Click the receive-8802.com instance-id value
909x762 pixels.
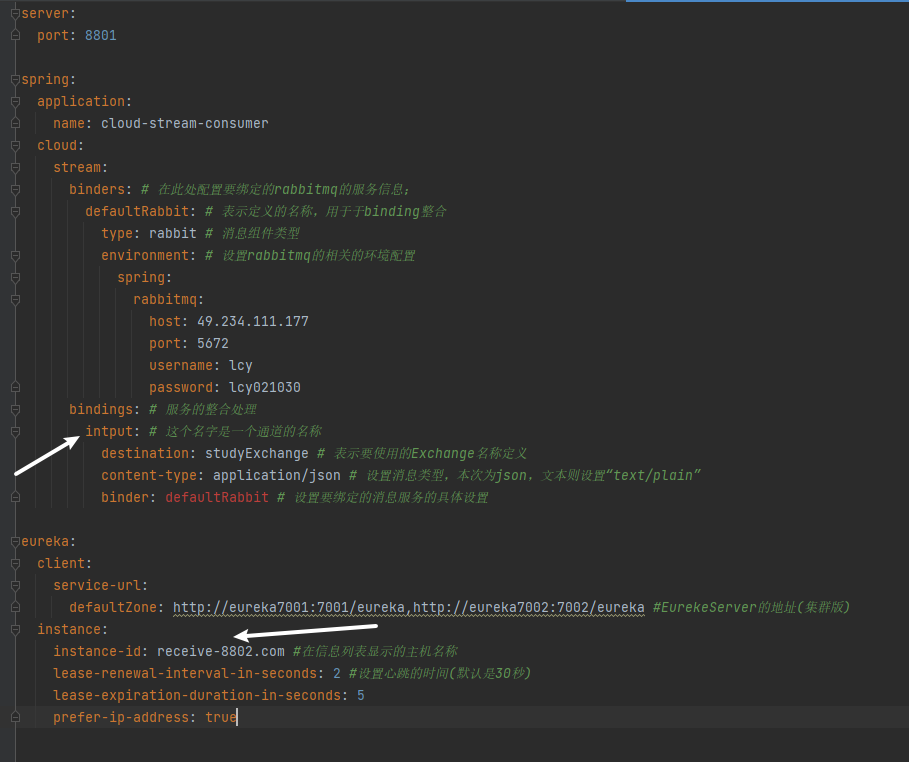click(x=220, y=652)
